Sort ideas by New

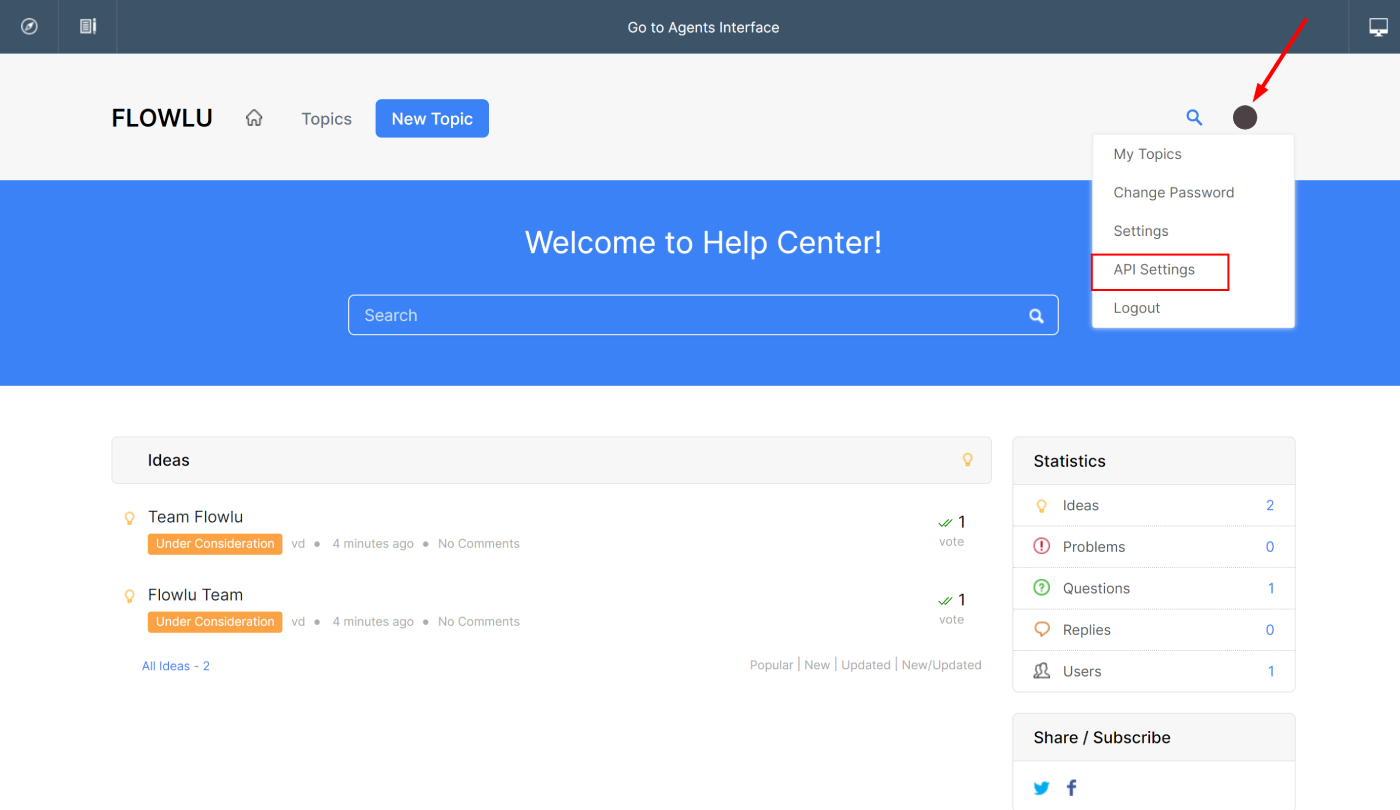817,665
